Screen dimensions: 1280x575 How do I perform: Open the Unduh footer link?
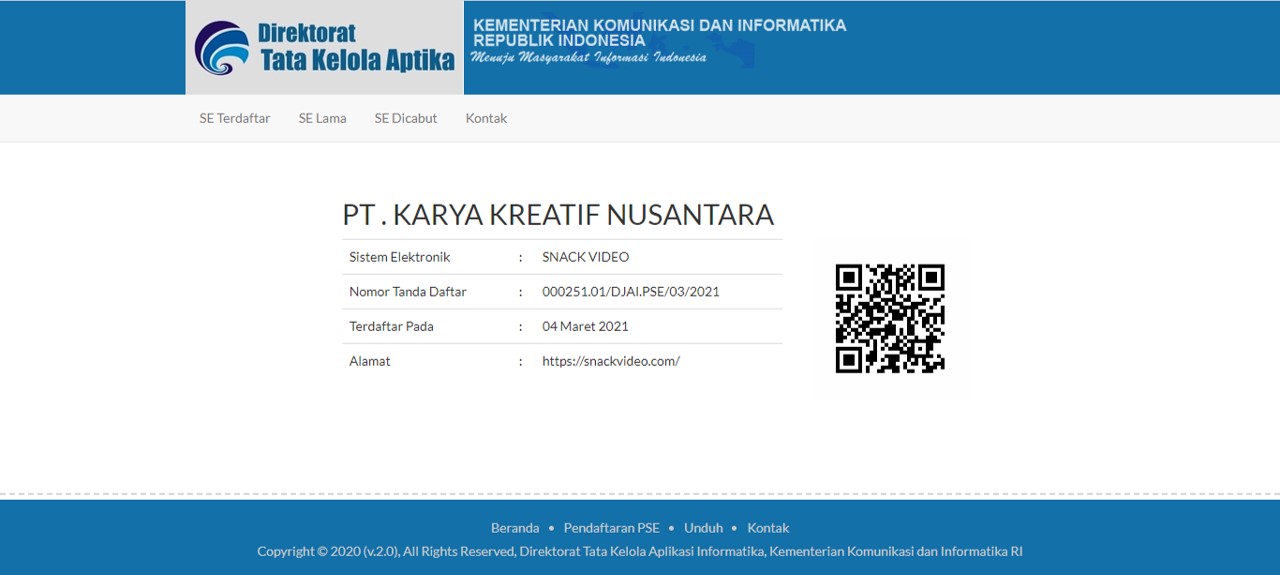click(x=703, y=528)
